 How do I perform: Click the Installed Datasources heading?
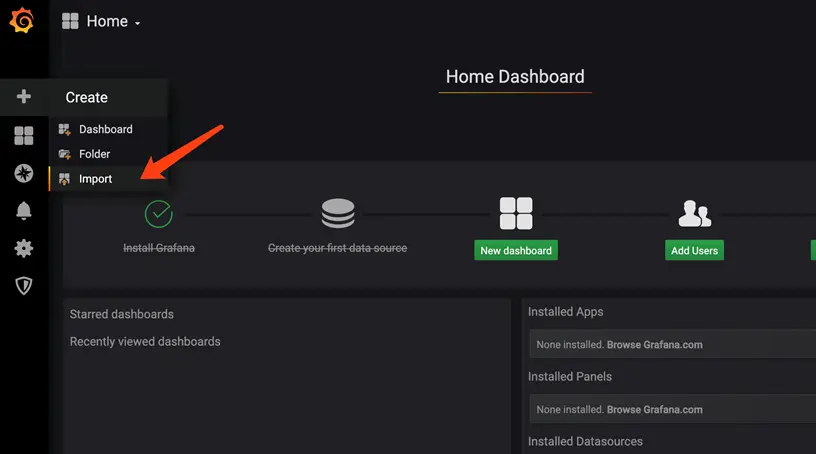click(585, 442)
